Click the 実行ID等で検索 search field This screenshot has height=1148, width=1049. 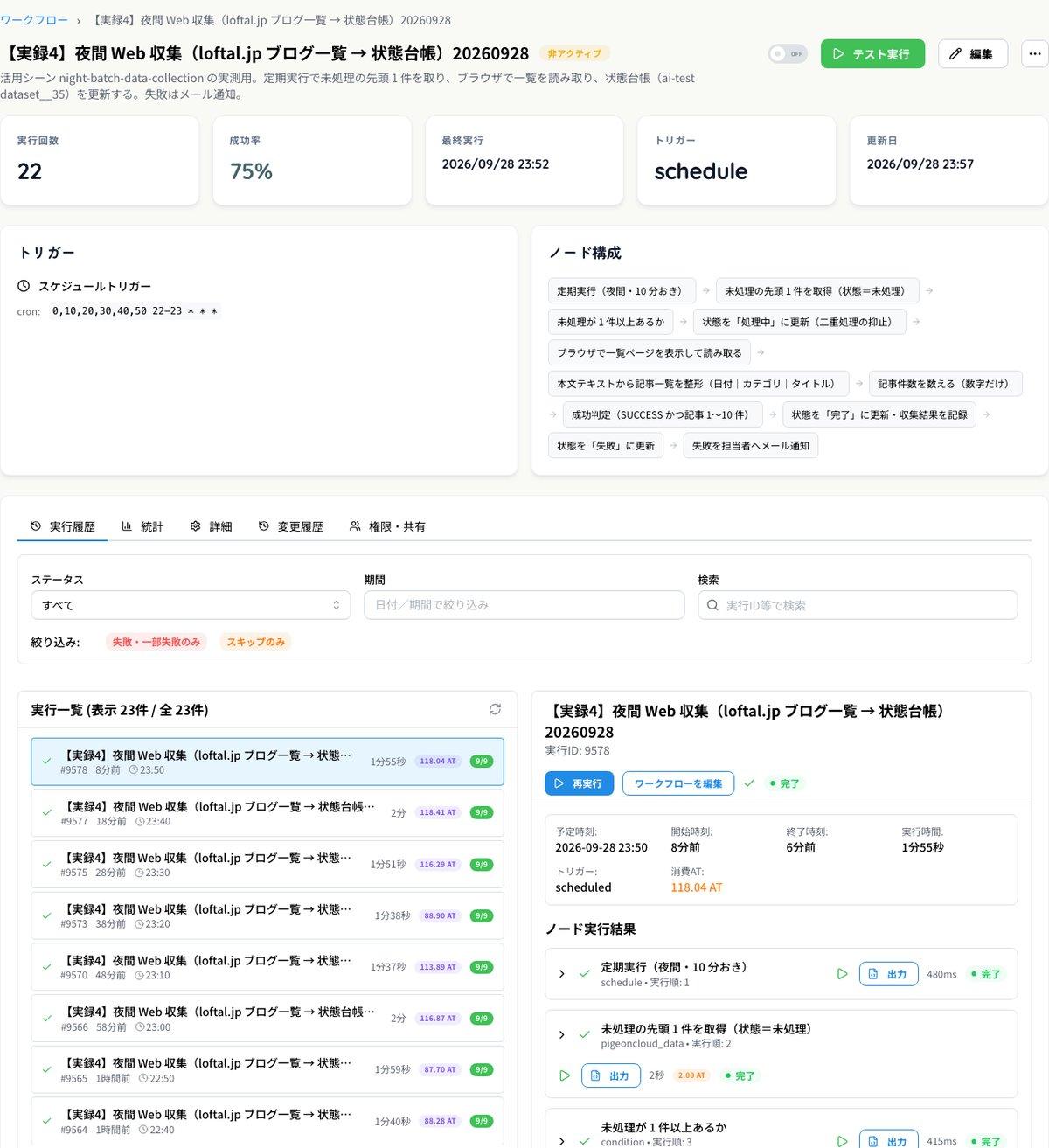point(858,605)
